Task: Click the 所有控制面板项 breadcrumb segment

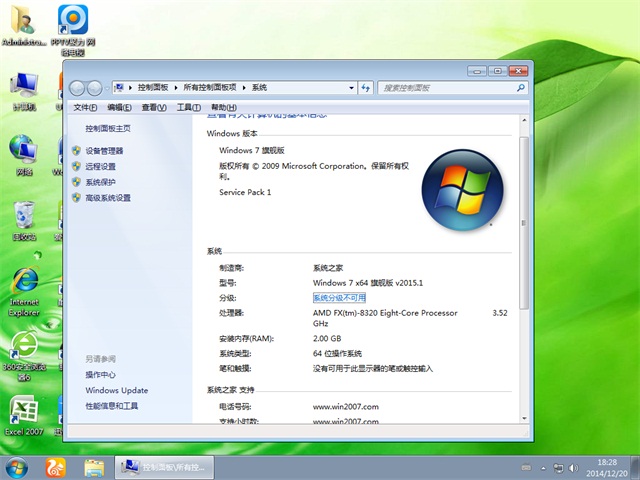Action: click(210, 87)
